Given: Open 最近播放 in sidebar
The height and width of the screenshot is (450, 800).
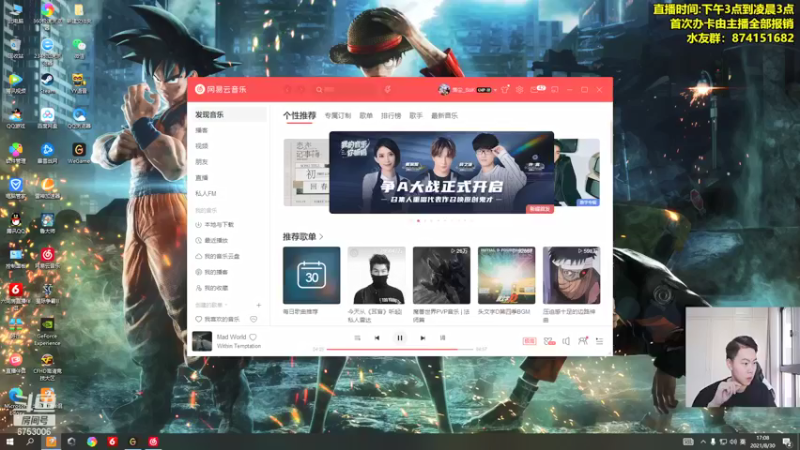Looking at the screenshot, I should 212,240.
